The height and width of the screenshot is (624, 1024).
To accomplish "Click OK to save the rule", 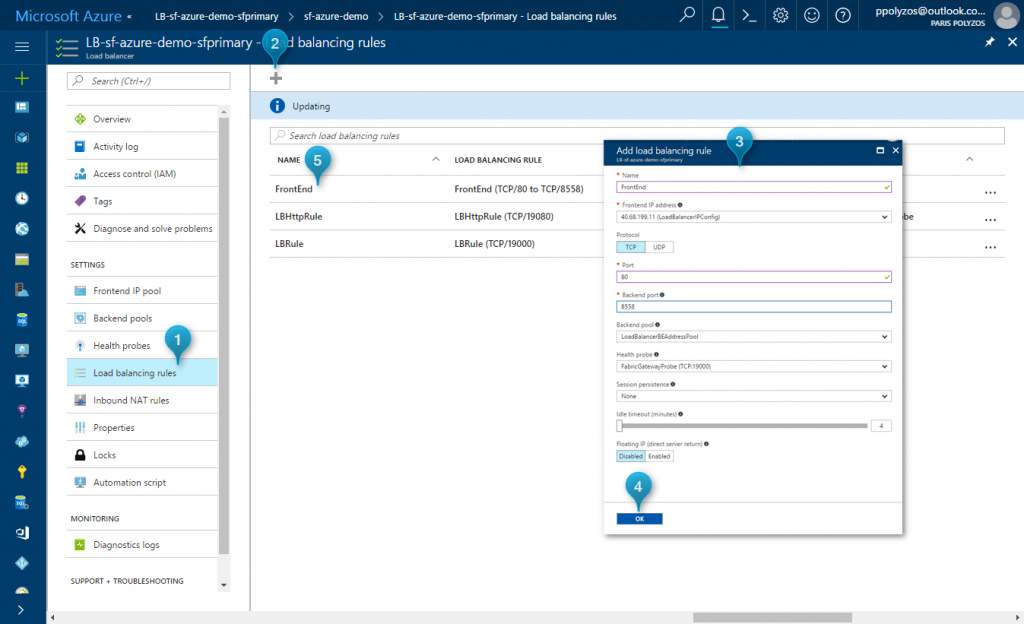I will point(639,518).
